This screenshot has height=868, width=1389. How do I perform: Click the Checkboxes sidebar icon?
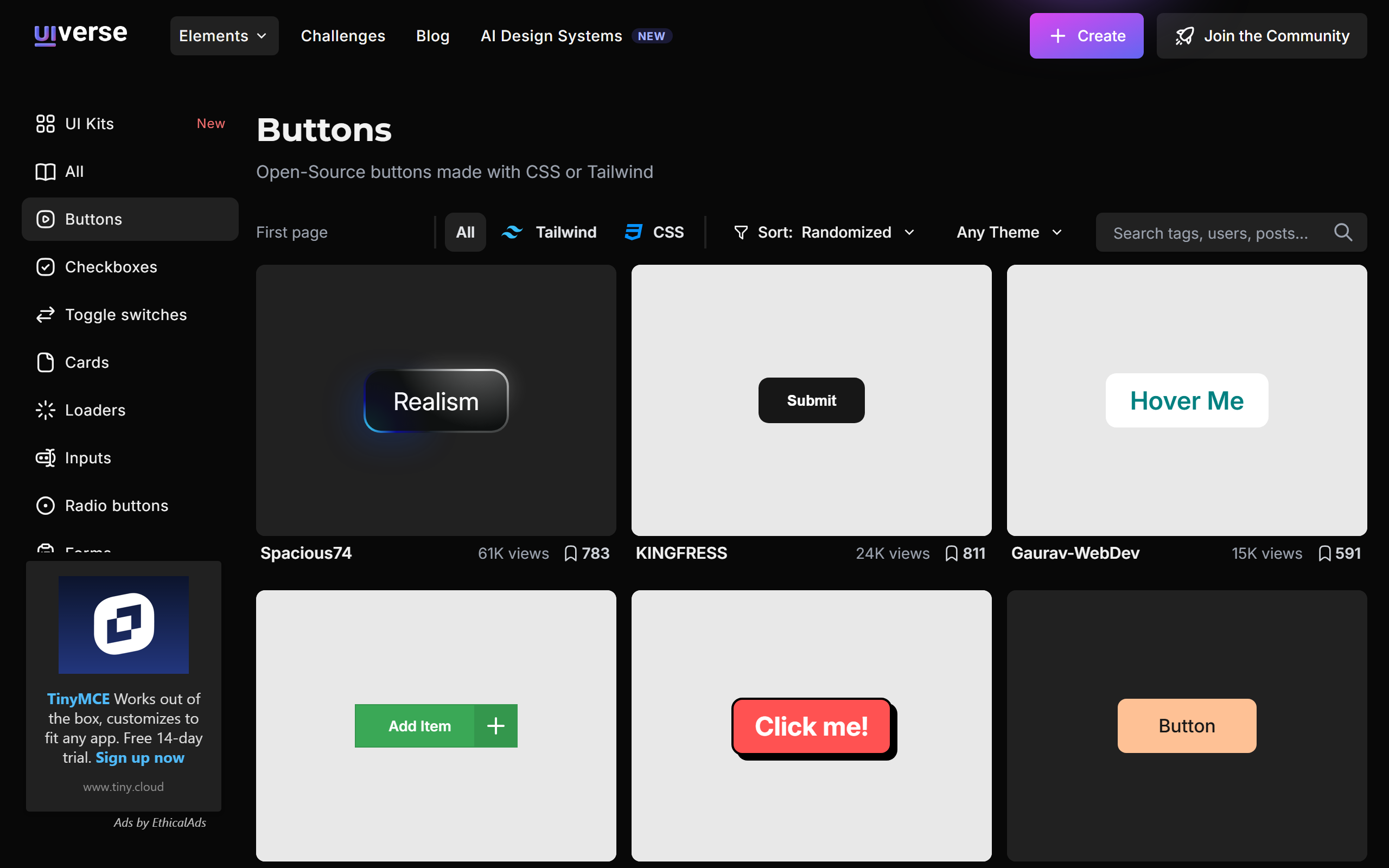click(x=46, y=267)
